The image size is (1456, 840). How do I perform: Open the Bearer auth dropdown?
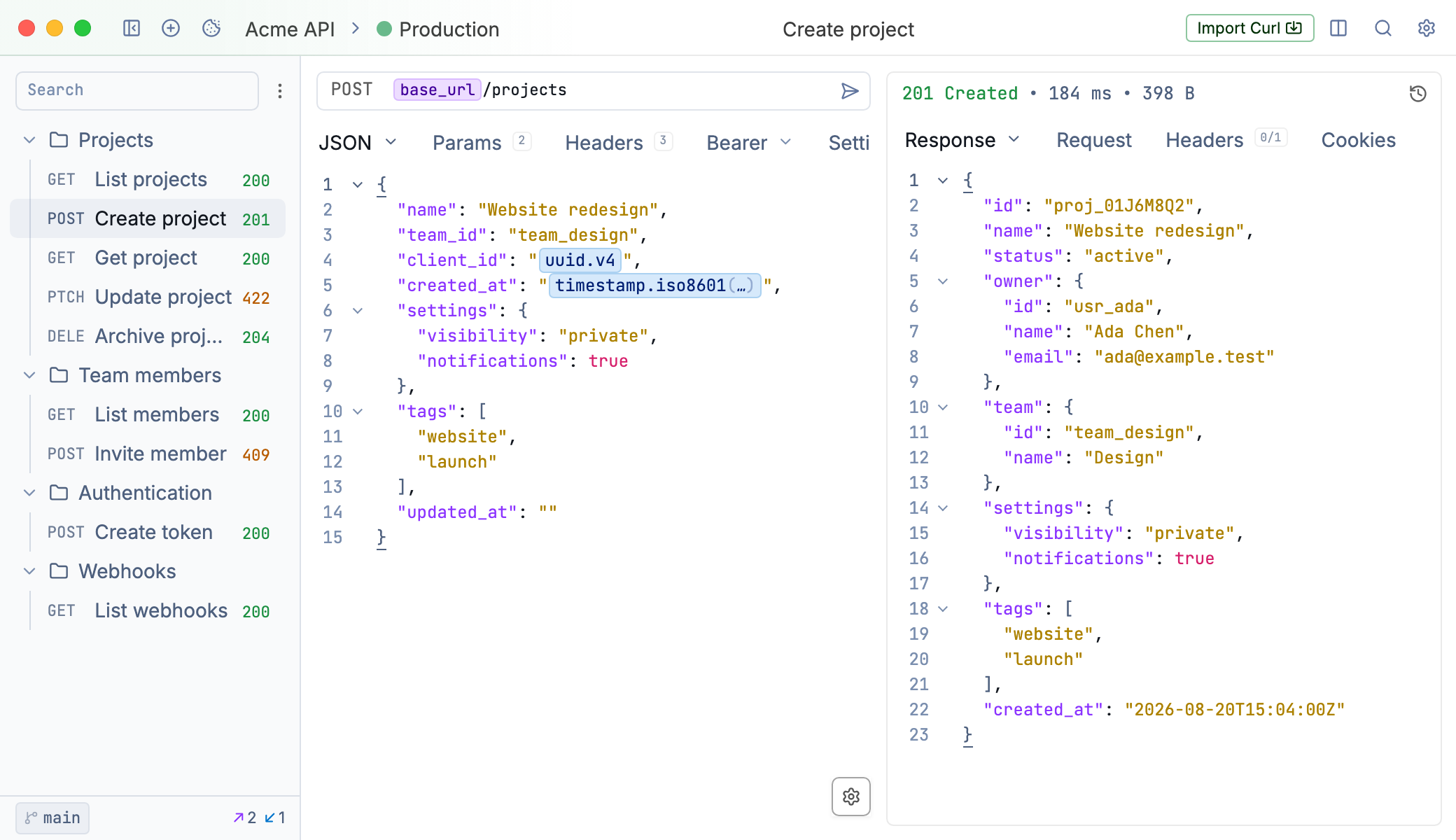[x=749, y=143]
